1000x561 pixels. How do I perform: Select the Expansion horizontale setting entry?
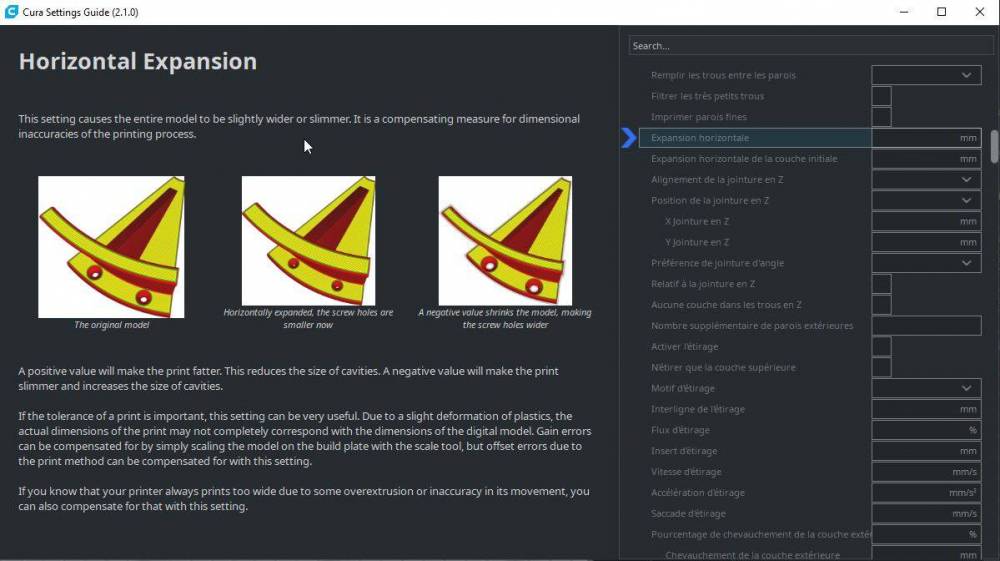tap(755, 138)
